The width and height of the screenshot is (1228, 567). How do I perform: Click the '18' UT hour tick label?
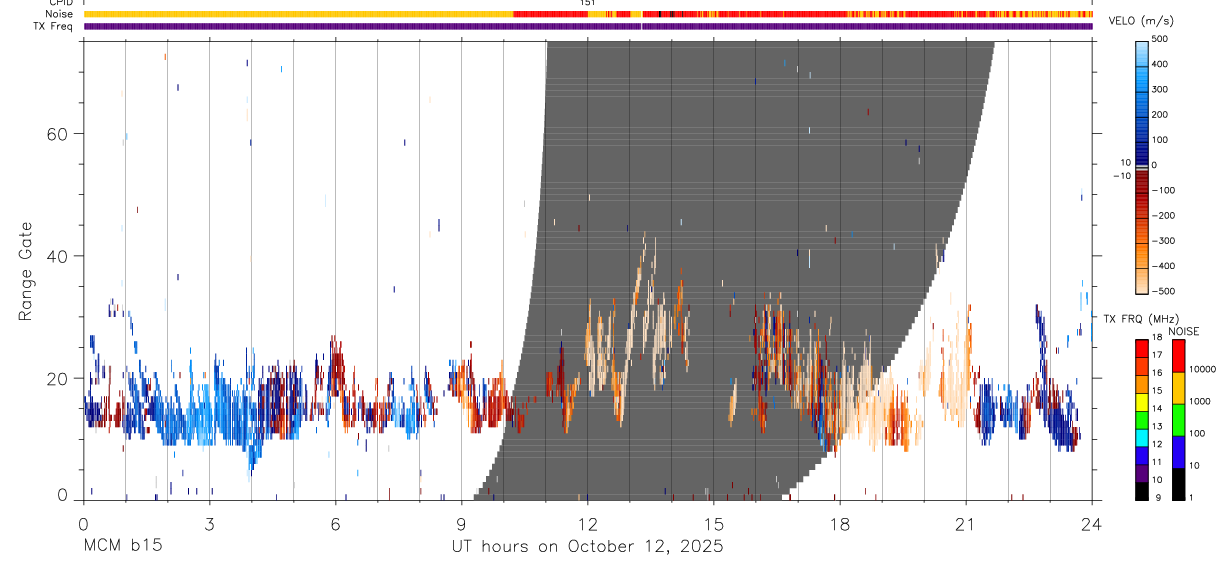[x=840, y=523]
